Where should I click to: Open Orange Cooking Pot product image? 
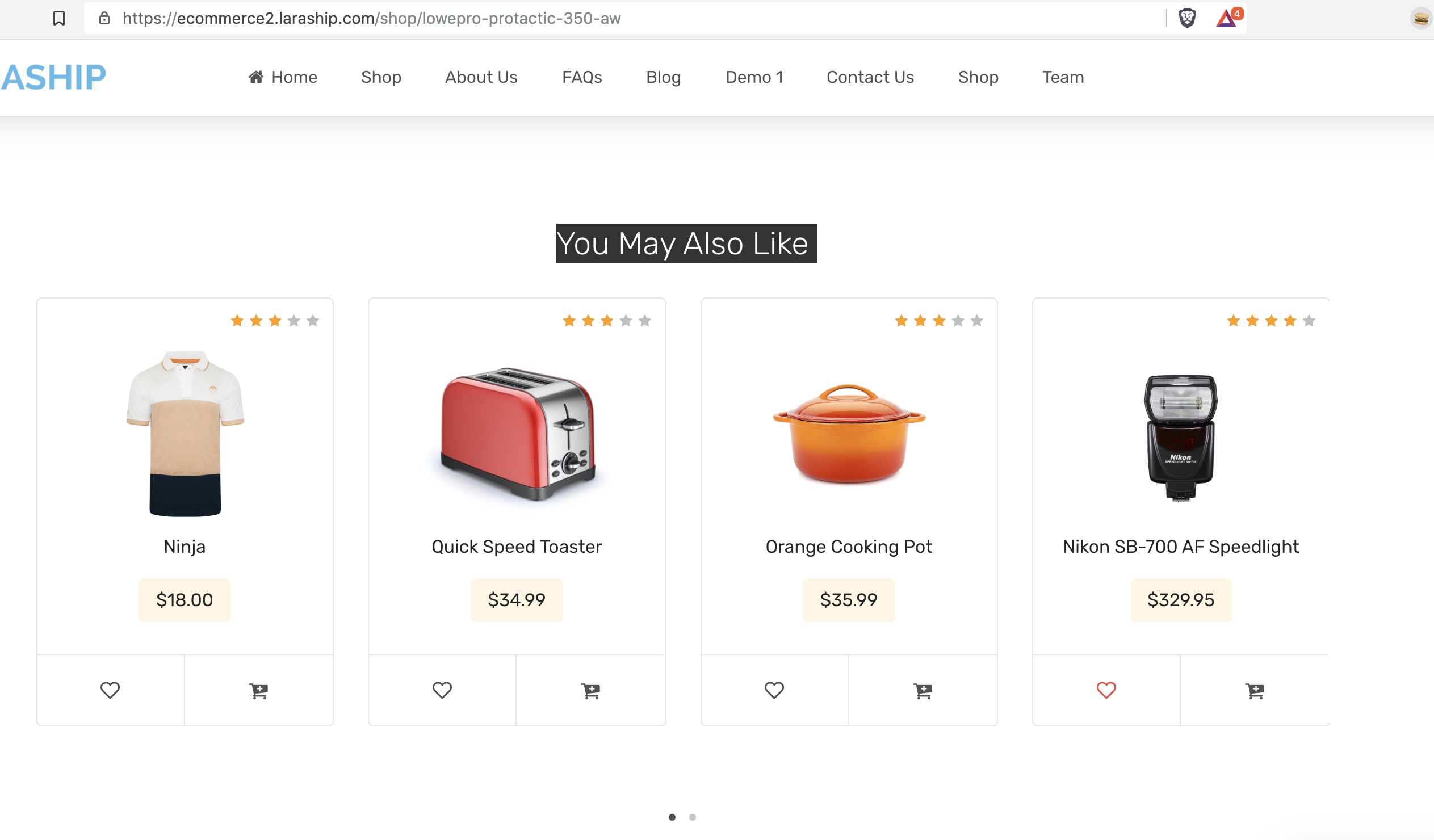(x=849, y=434)
